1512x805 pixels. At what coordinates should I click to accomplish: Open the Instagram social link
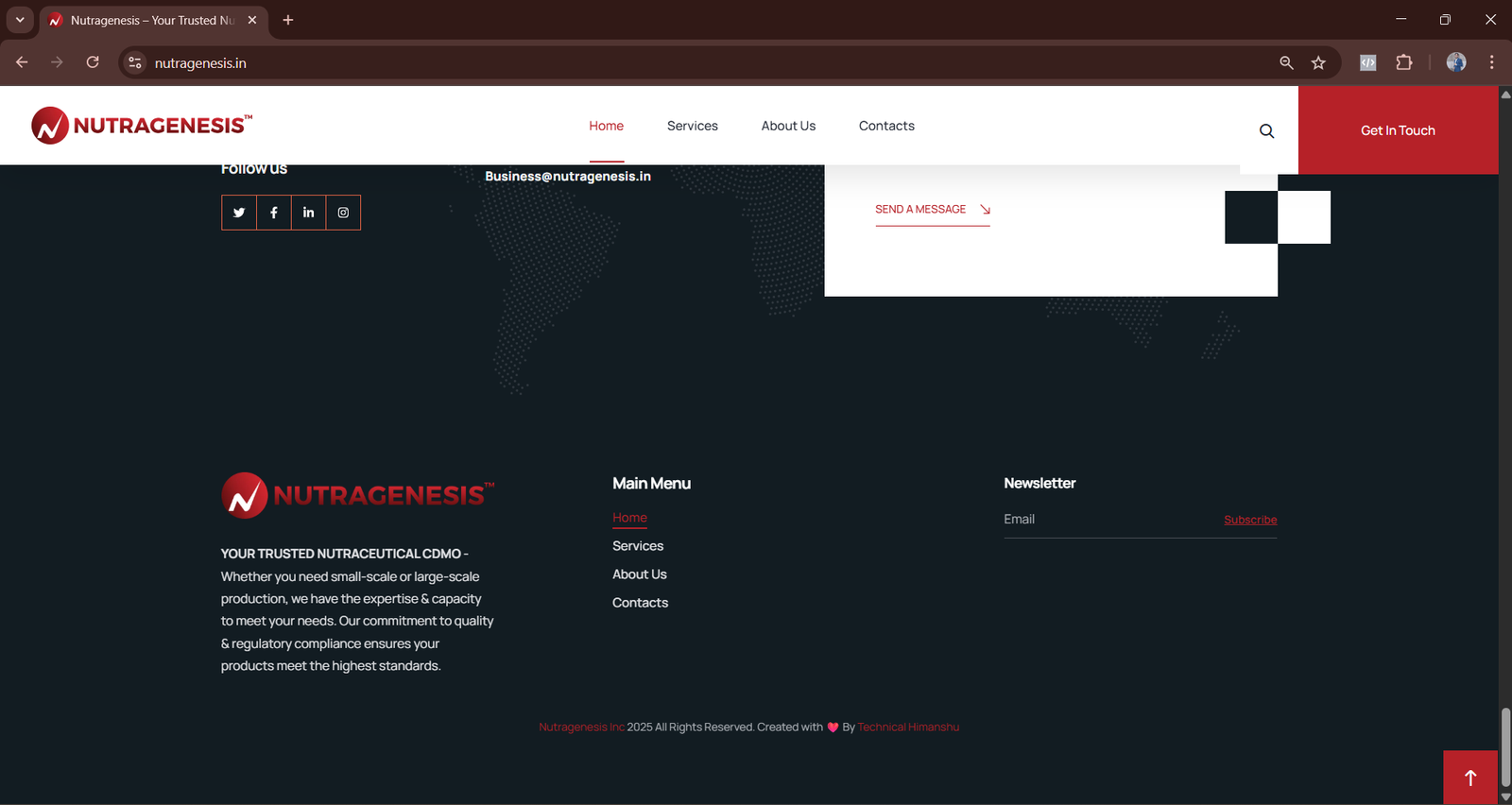tap(343, 213)
